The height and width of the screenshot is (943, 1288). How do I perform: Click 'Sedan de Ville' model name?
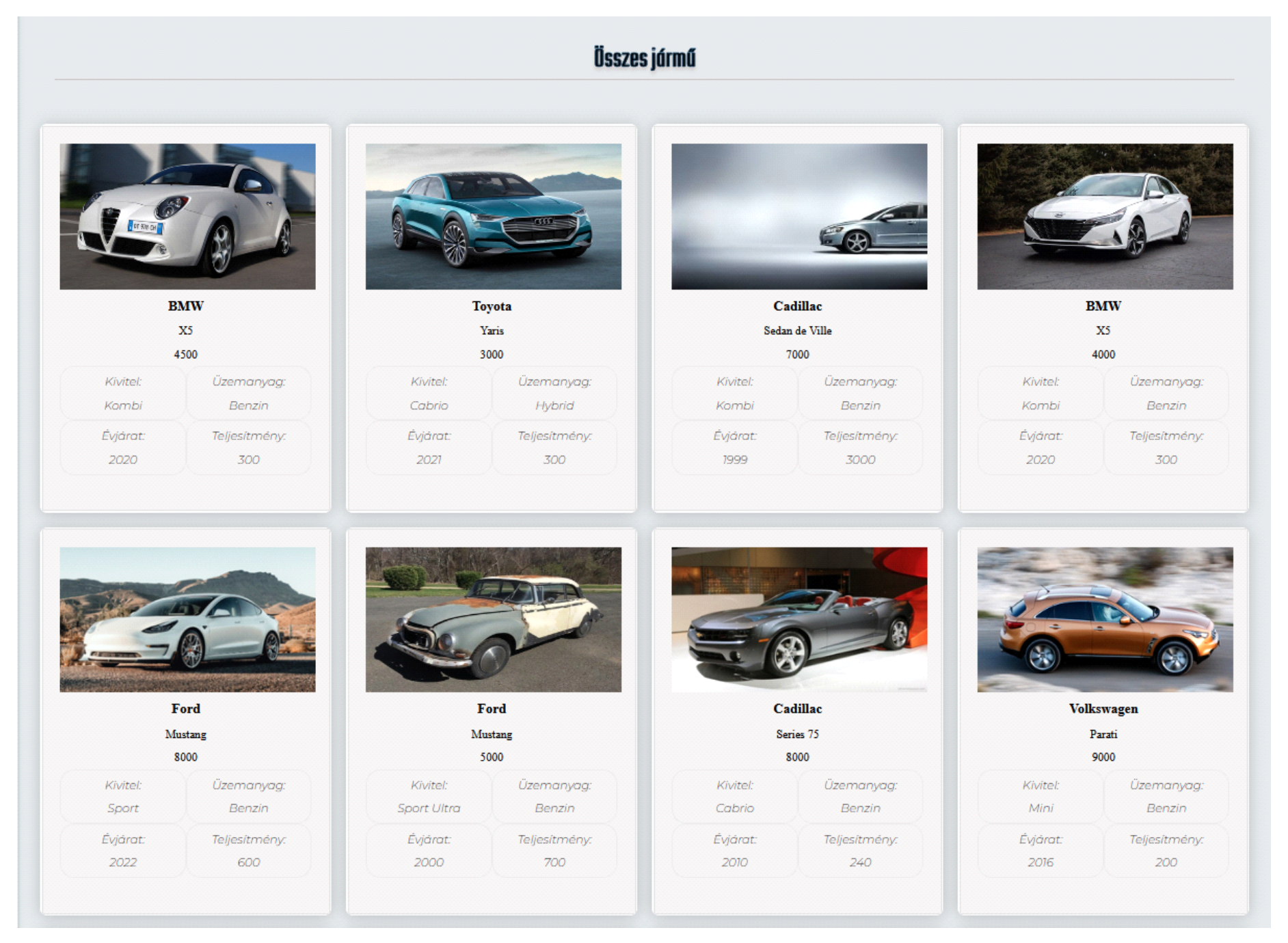point(797,331)
